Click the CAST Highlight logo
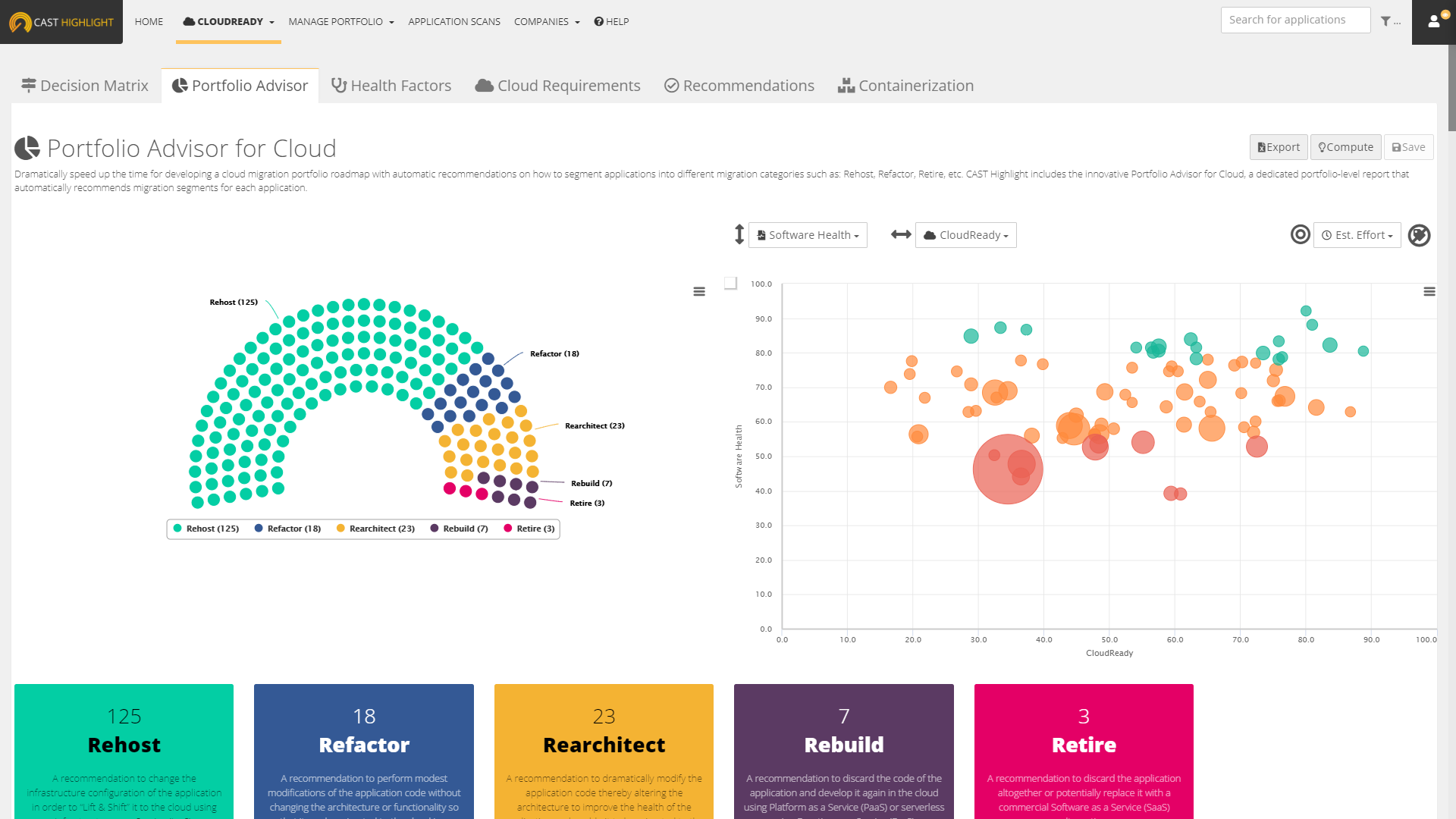1456x819 pixels. (x=61, y=22)
